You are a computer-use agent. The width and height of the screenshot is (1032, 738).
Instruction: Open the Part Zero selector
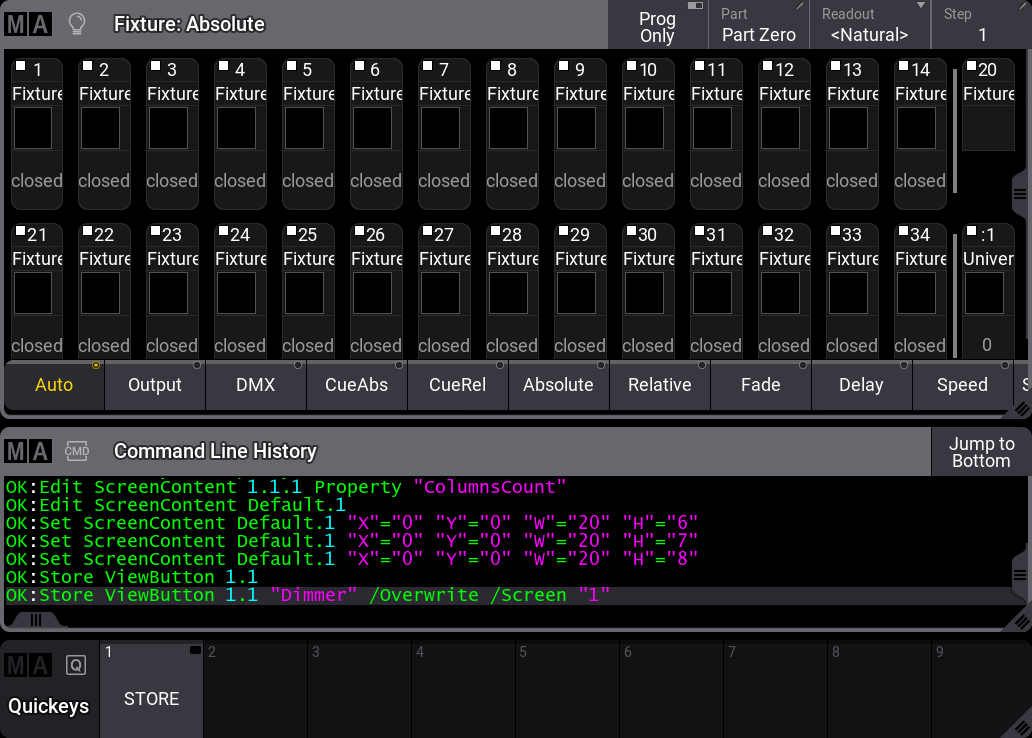coord(759,26)
